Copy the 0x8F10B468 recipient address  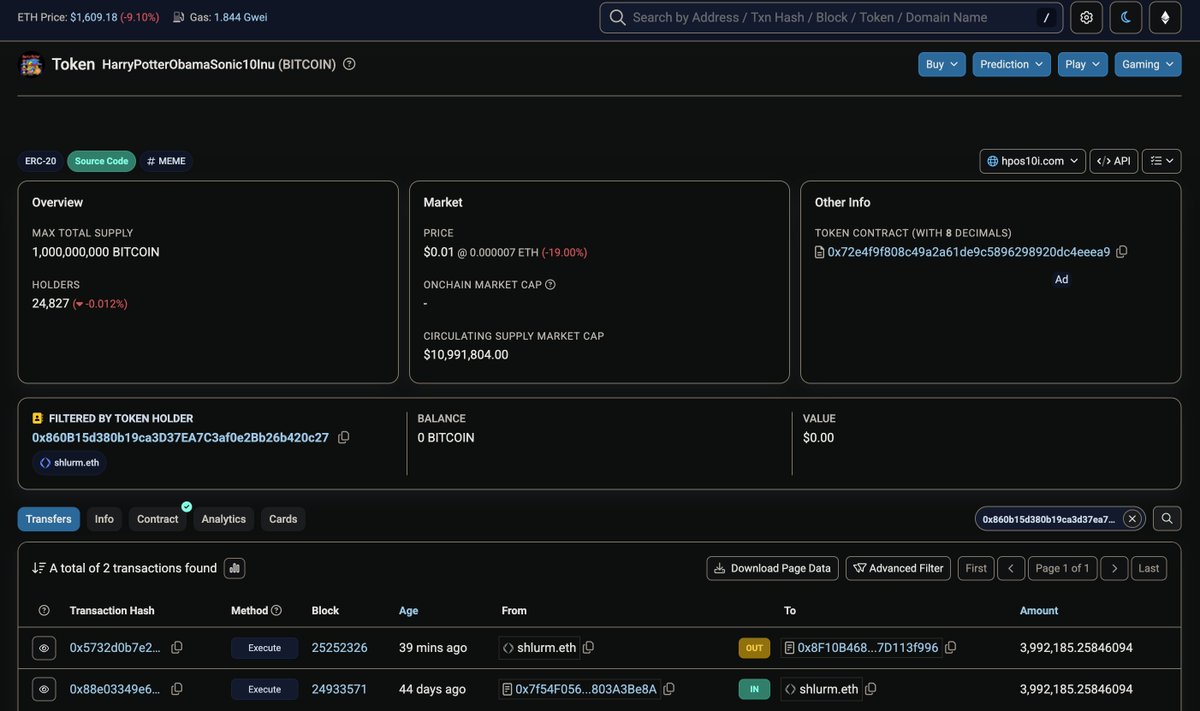point(951,648)
